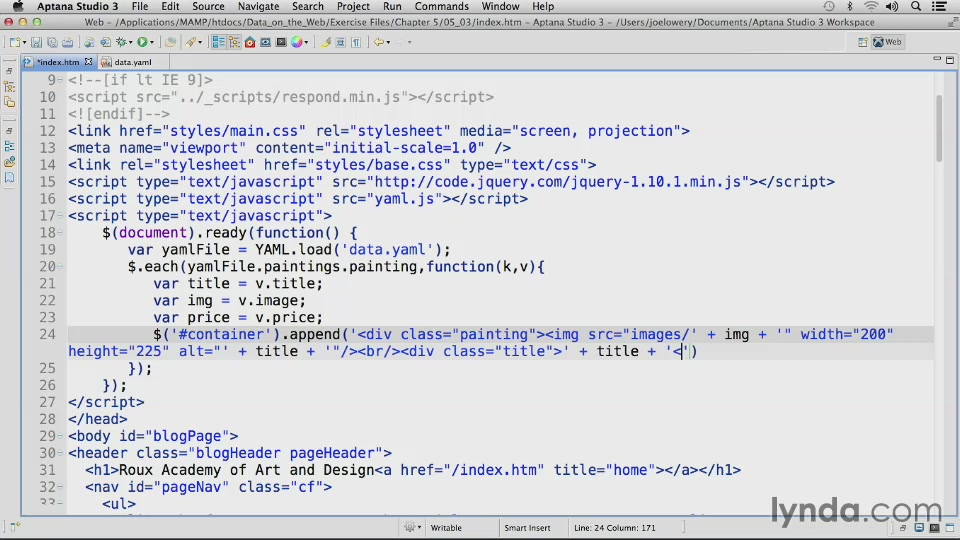Screen dimensions: 960x540
Task: Click the Wi-Fi icon in menu bar
Action: (870, 7)
